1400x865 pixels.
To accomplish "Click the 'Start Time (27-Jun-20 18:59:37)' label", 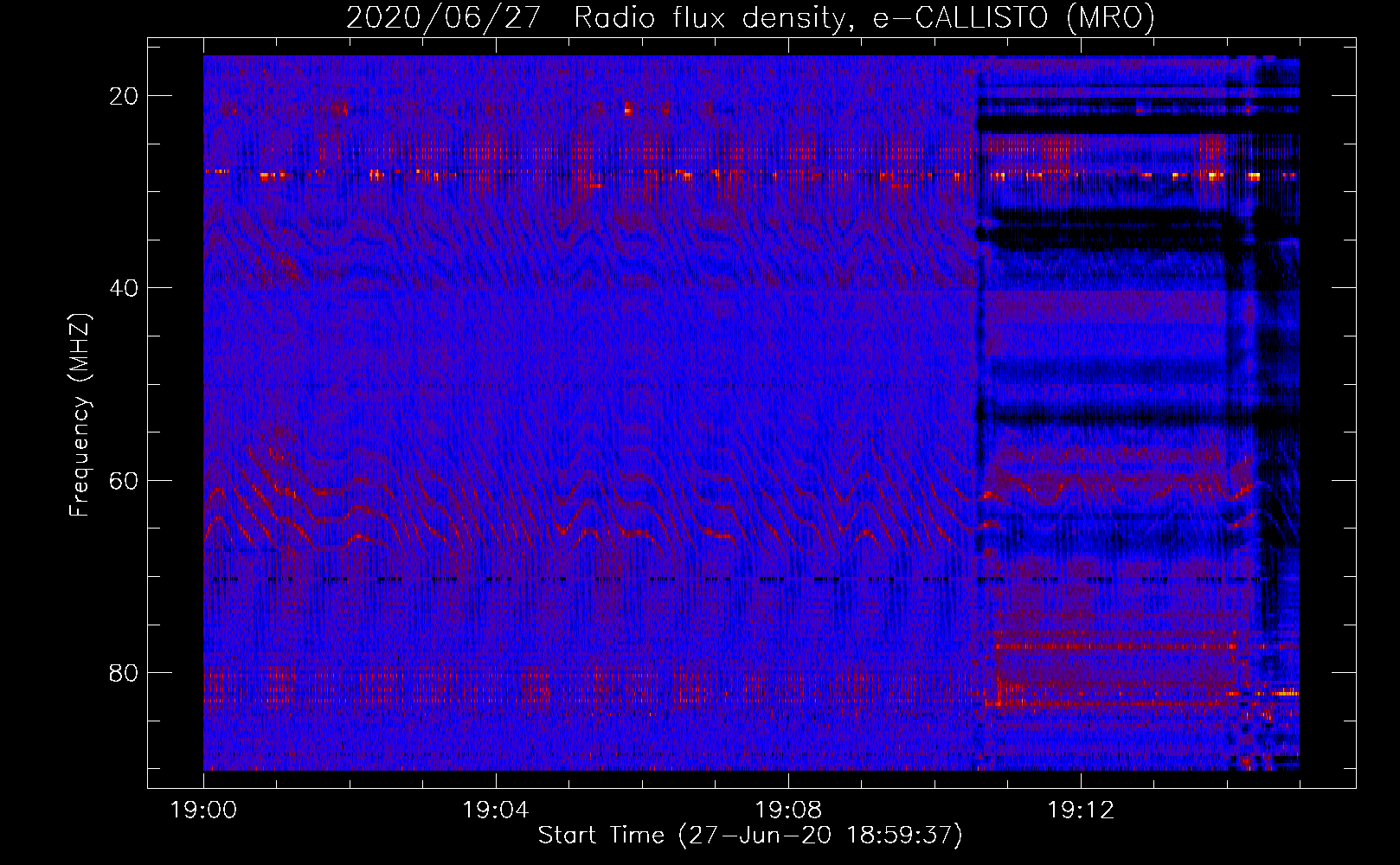I will (750, 836).
